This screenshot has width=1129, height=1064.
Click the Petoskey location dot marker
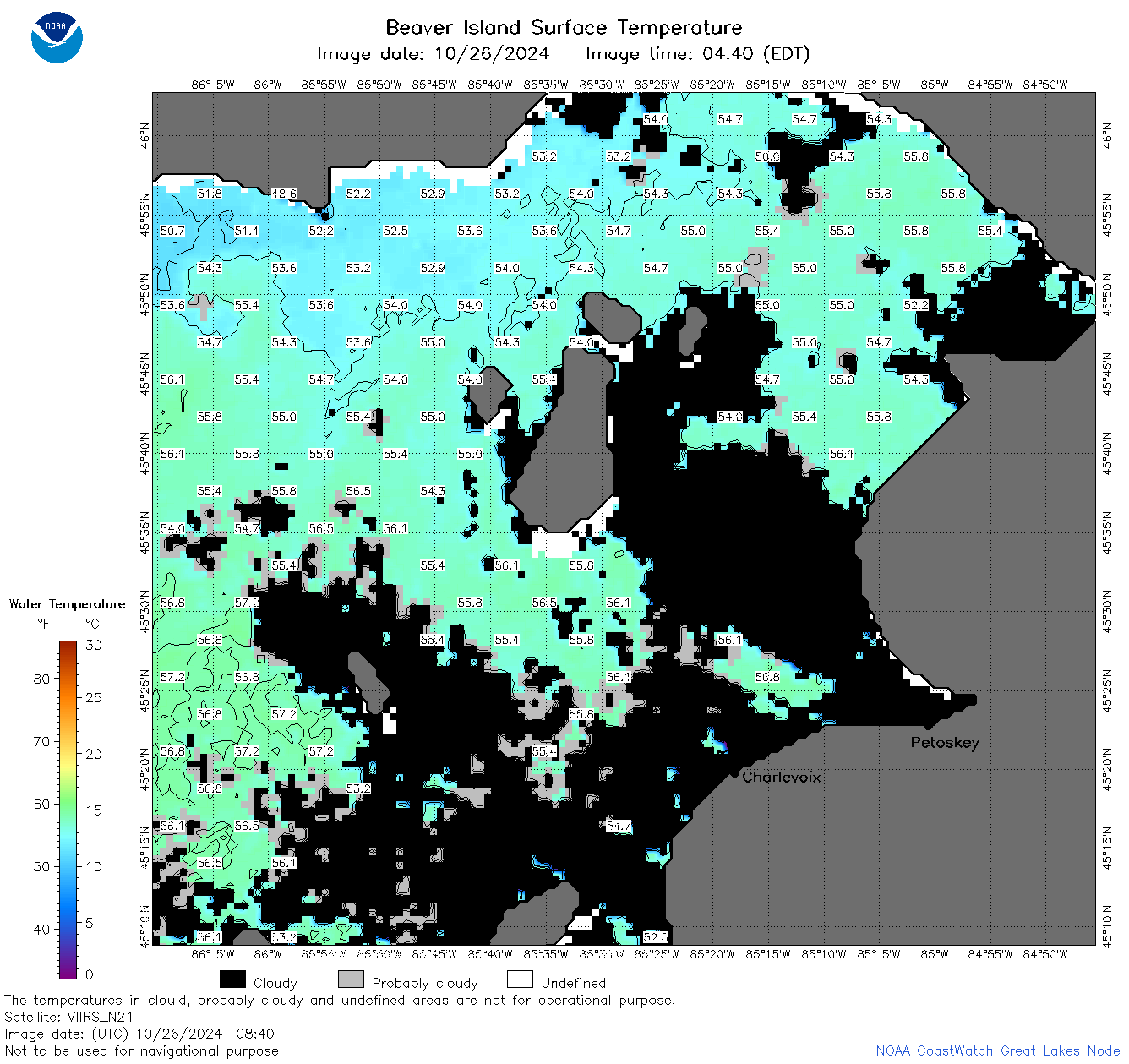[x=928, y=725]
